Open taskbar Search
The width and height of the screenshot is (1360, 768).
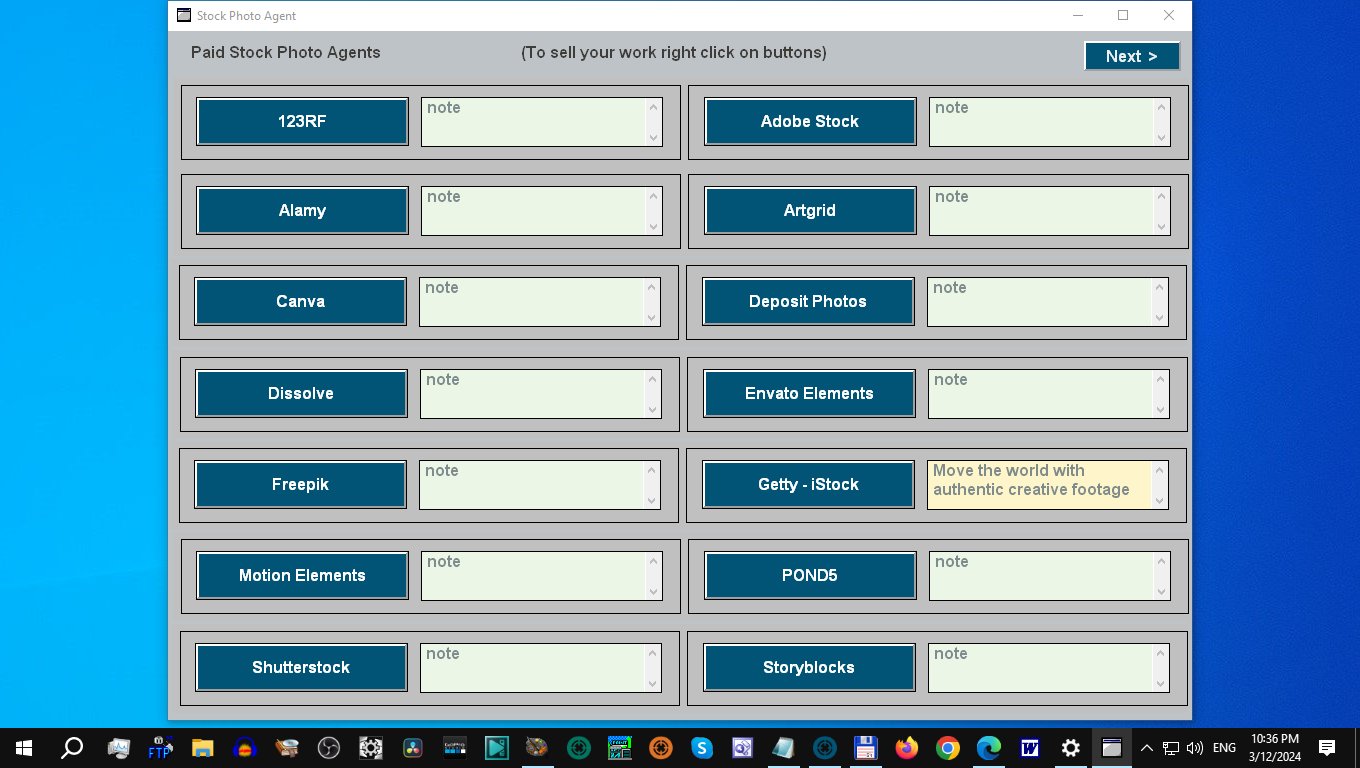pos(72,747)
